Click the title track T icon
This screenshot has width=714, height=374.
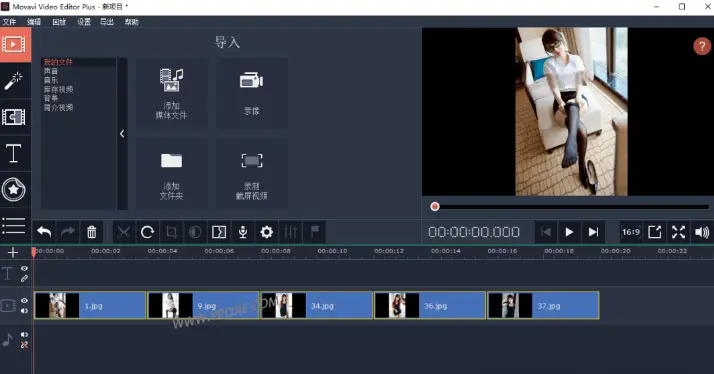pos(7,274)
